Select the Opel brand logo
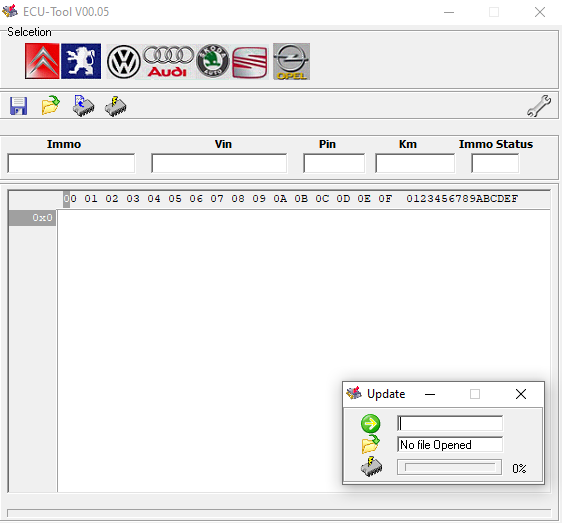562x523 pixels. (291, 61)
